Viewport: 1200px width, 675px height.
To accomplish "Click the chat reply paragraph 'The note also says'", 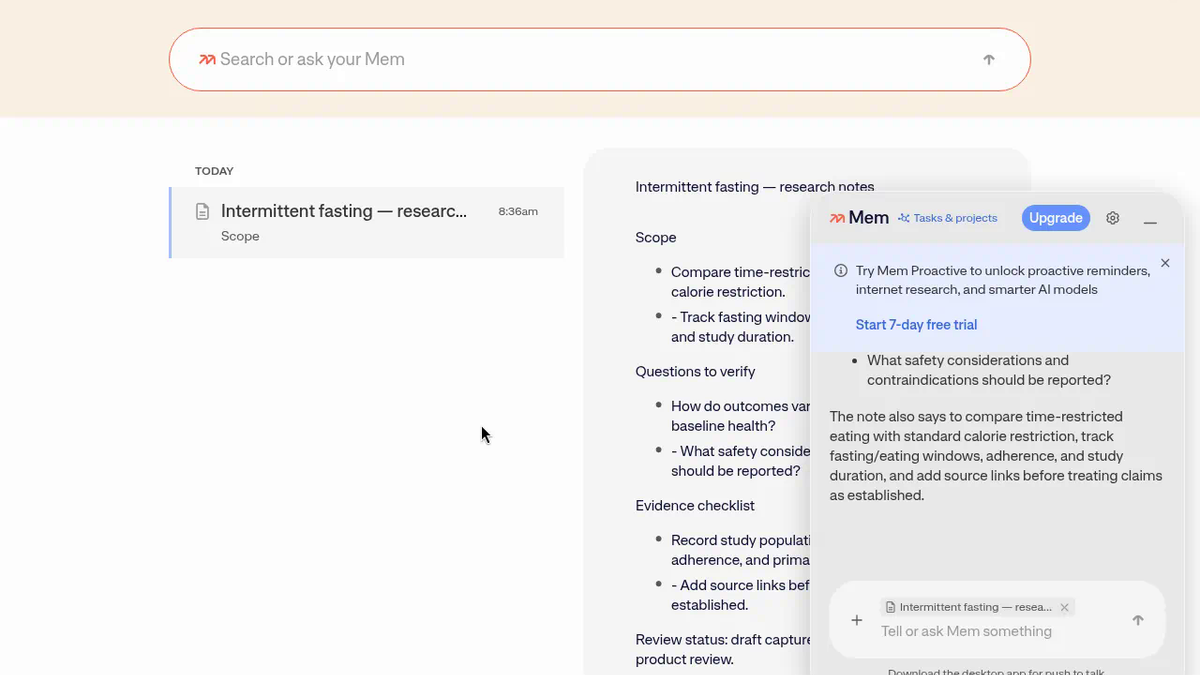I will [996, 456].
